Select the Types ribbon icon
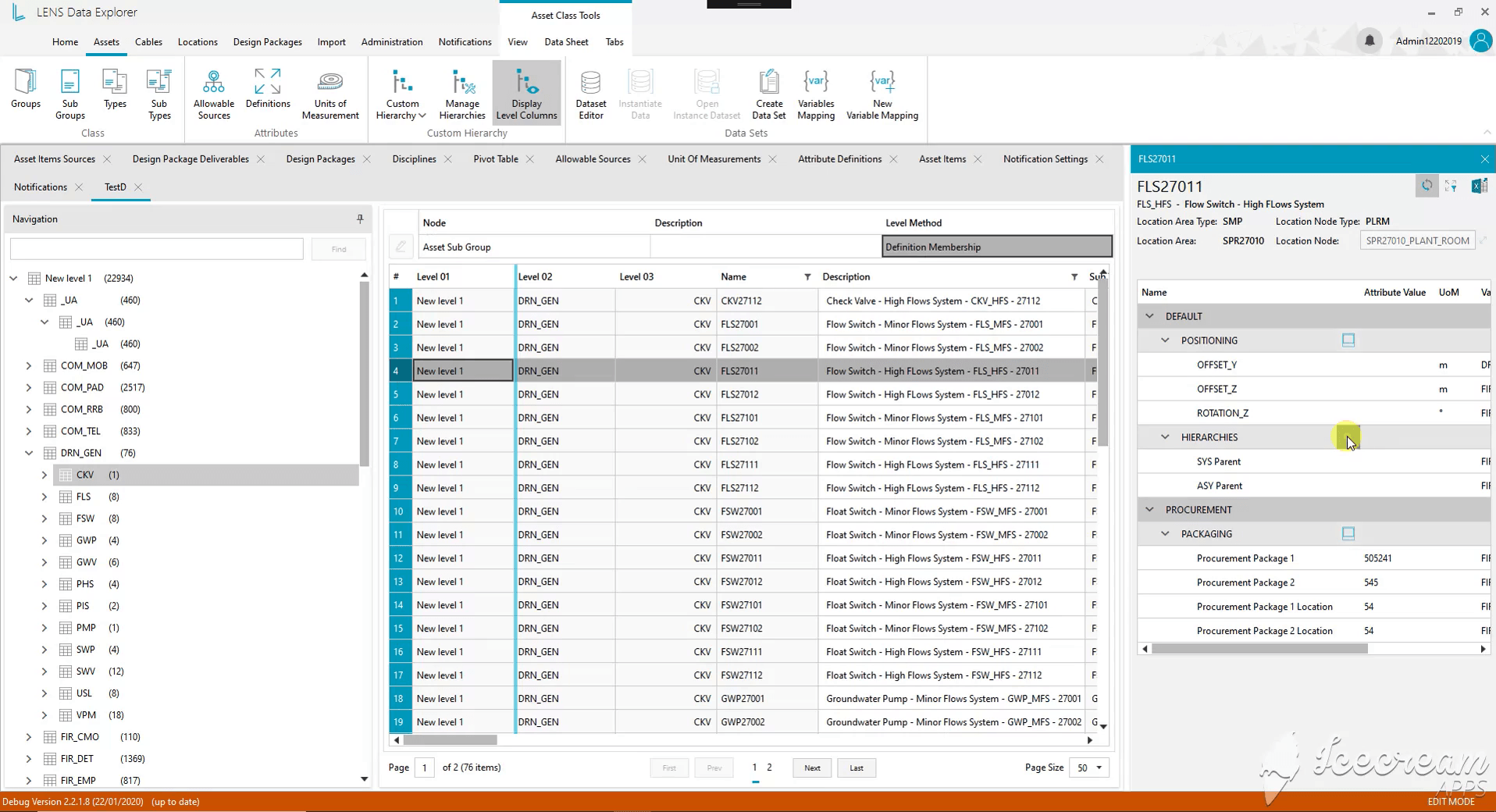1496x812 pixels. [x=115, y=88]
